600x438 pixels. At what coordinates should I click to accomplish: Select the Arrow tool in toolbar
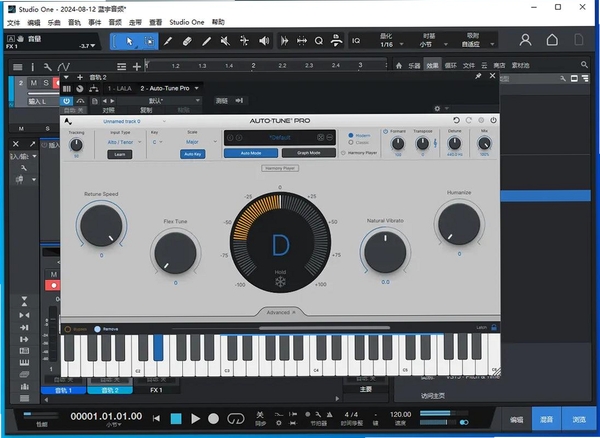[129, 41]
